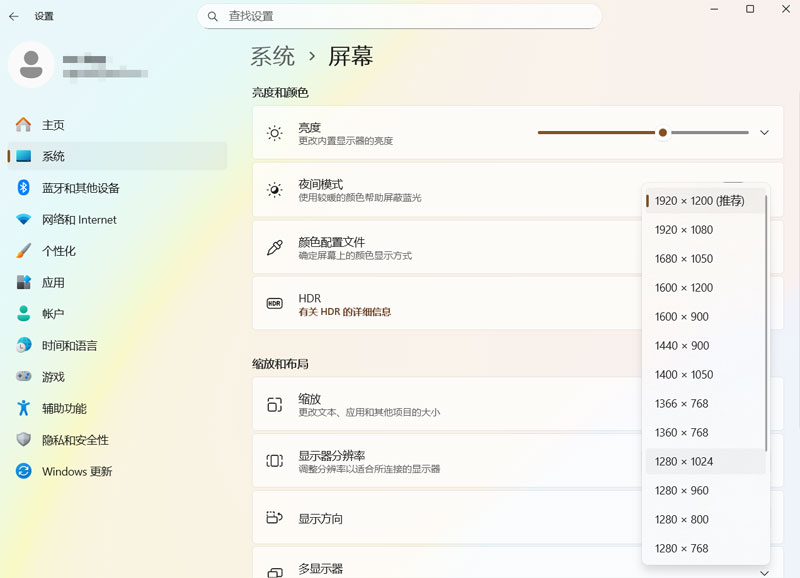The width and height of the screenshot is (800, 578).
Task: Go to 网络和 Internet settings
Action: coord(78,220)
